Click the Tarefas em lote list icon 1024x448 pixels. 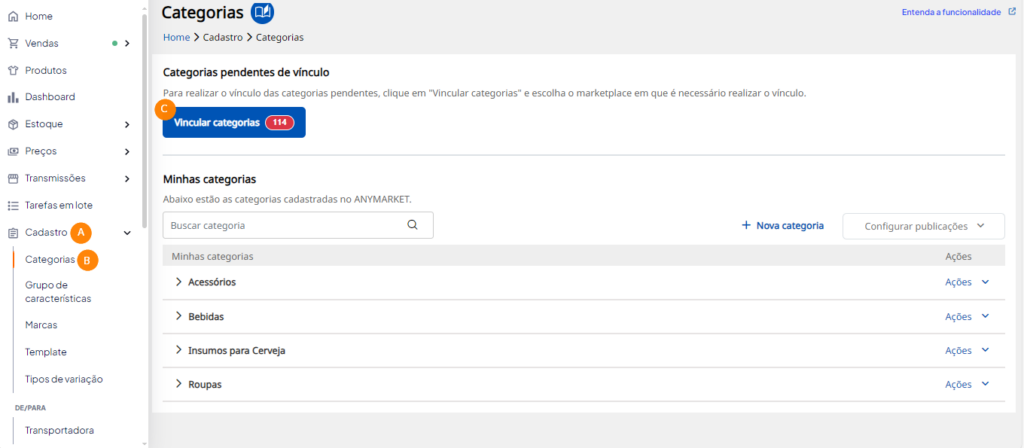(12, 205)
